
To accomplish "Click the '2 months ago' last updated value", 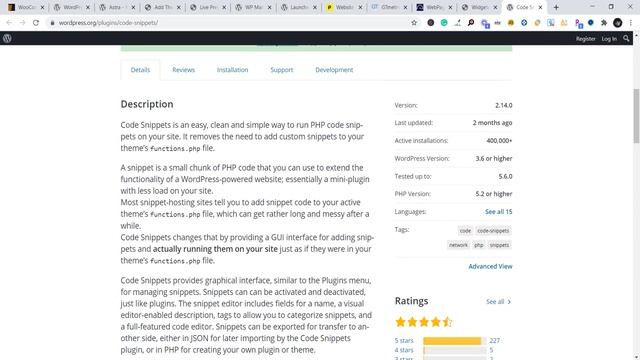I will click(x=492, y=123).
